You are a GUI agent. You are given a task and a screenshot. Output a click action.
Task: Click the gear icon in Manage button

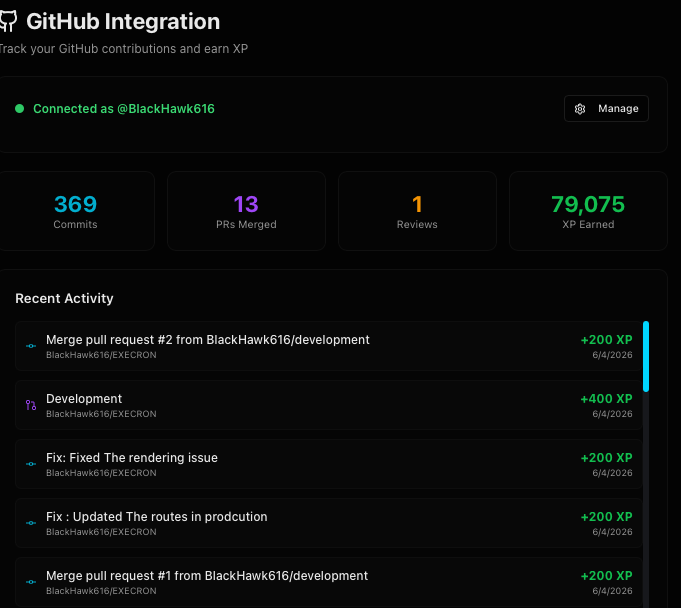(x=580, y=109)
